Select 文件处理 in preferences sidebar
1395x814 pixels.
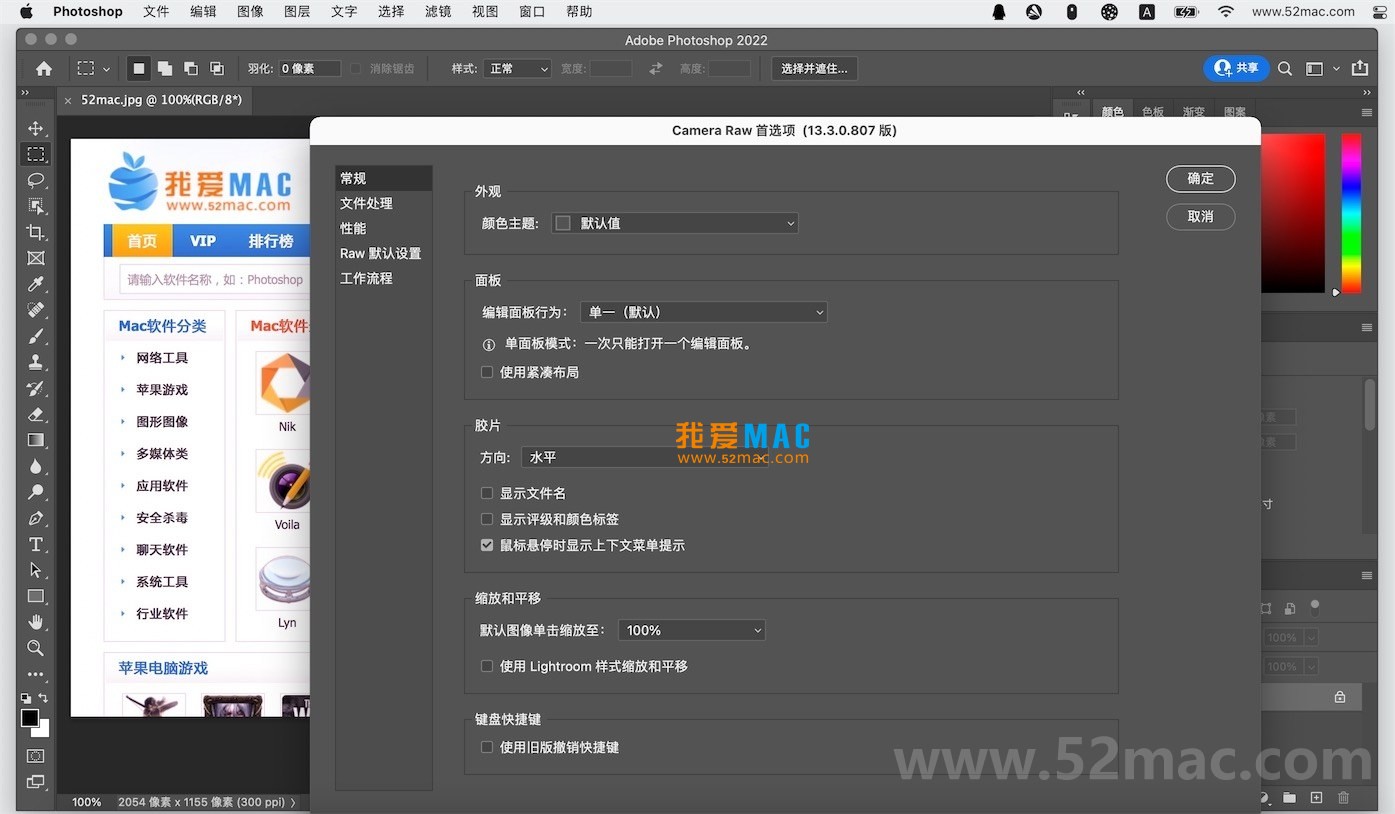(x=384, y=203)
